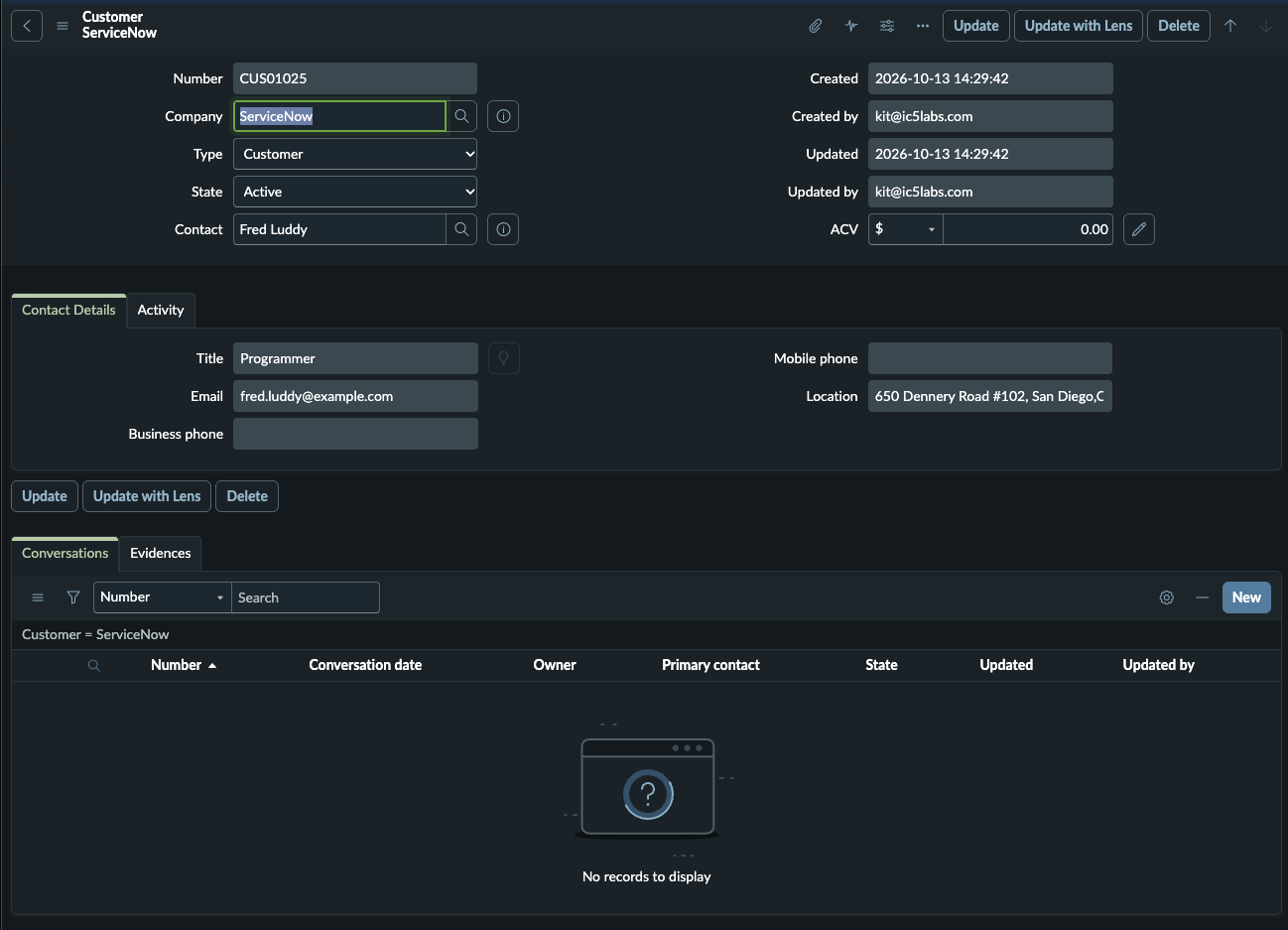This screenshot has width=1288, height=930.
Task: Open attachments via the paperclip icon
Action: click(816, 26)
